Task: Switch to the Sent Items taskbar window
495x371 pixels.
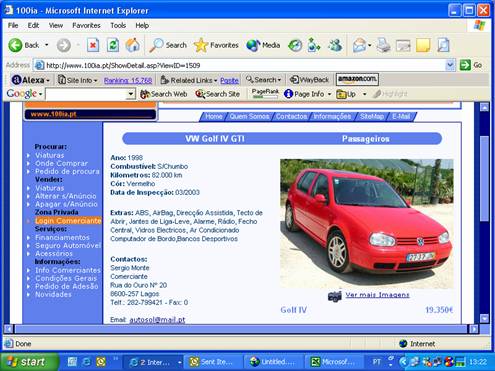Action: 213,362
